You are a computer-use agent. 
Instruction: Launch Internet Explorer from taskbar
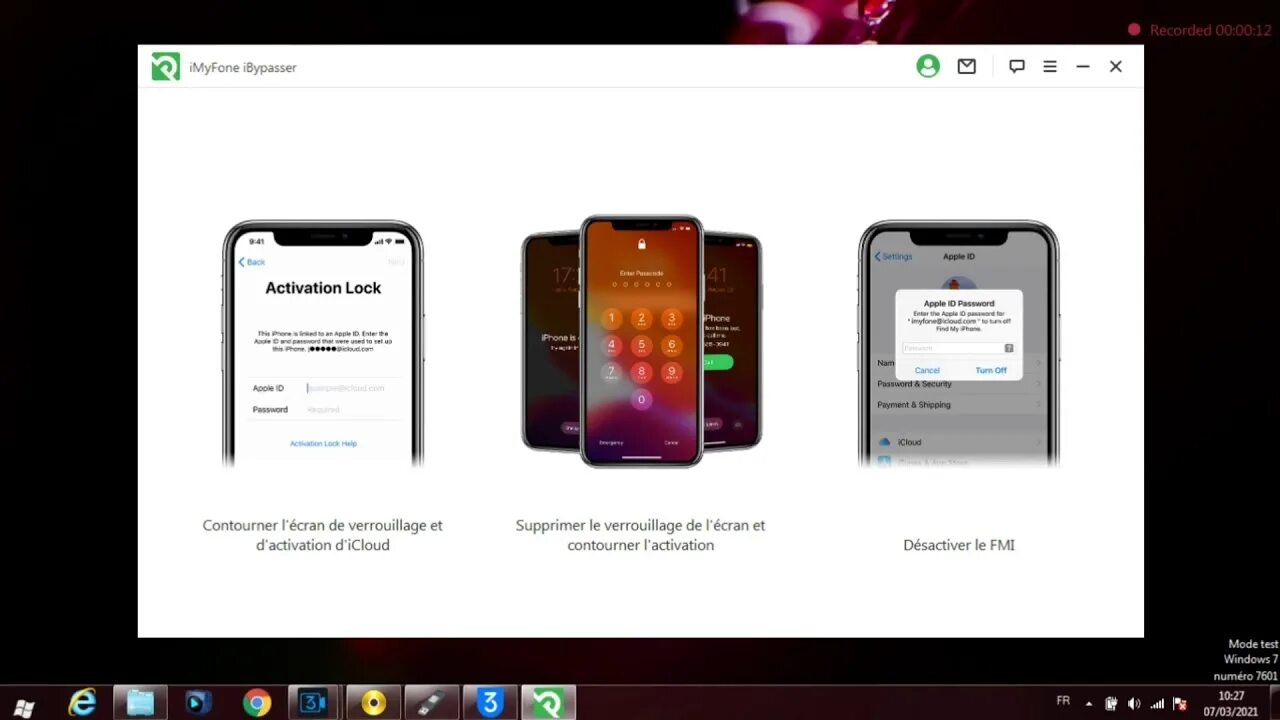coord(82,703)
